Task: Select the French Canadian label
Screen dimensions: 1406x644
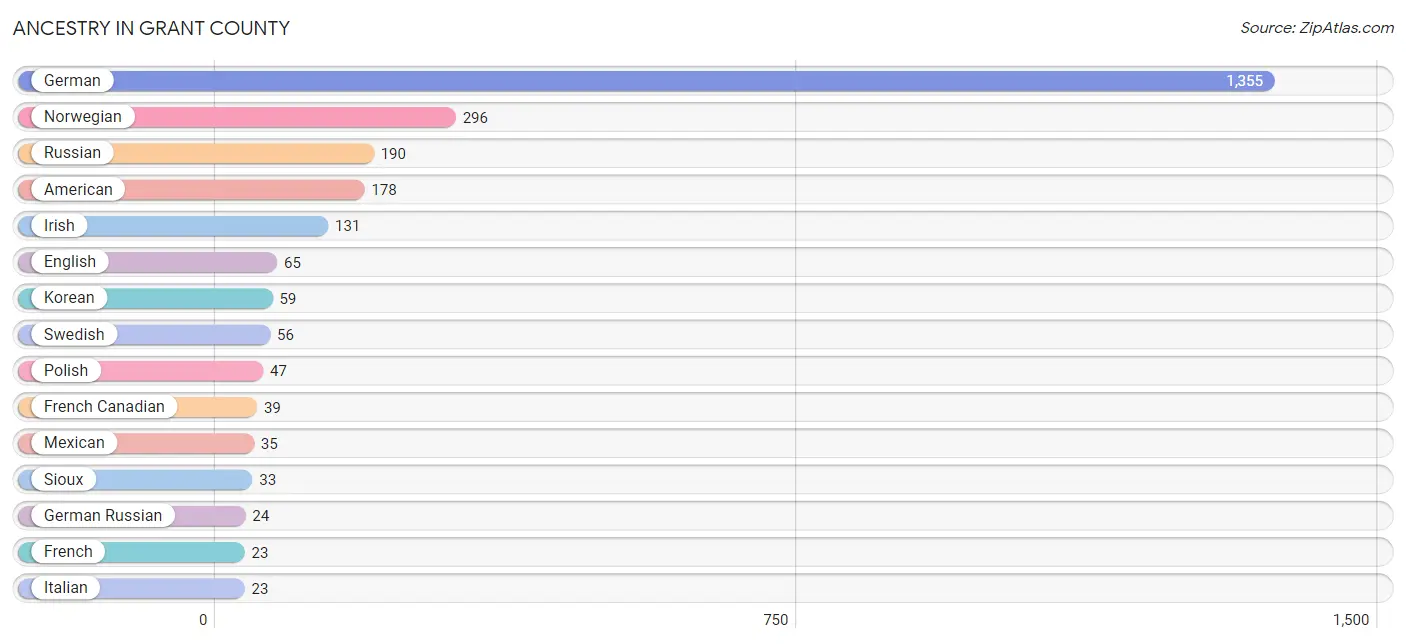Action: coord(104,407)
